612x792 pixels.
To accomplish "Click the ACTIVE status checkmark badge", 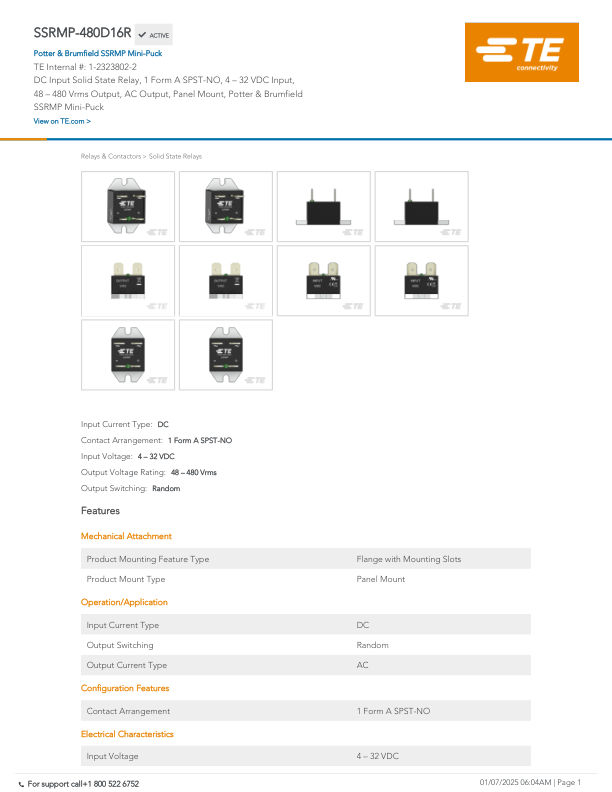I will coord(154,35).
